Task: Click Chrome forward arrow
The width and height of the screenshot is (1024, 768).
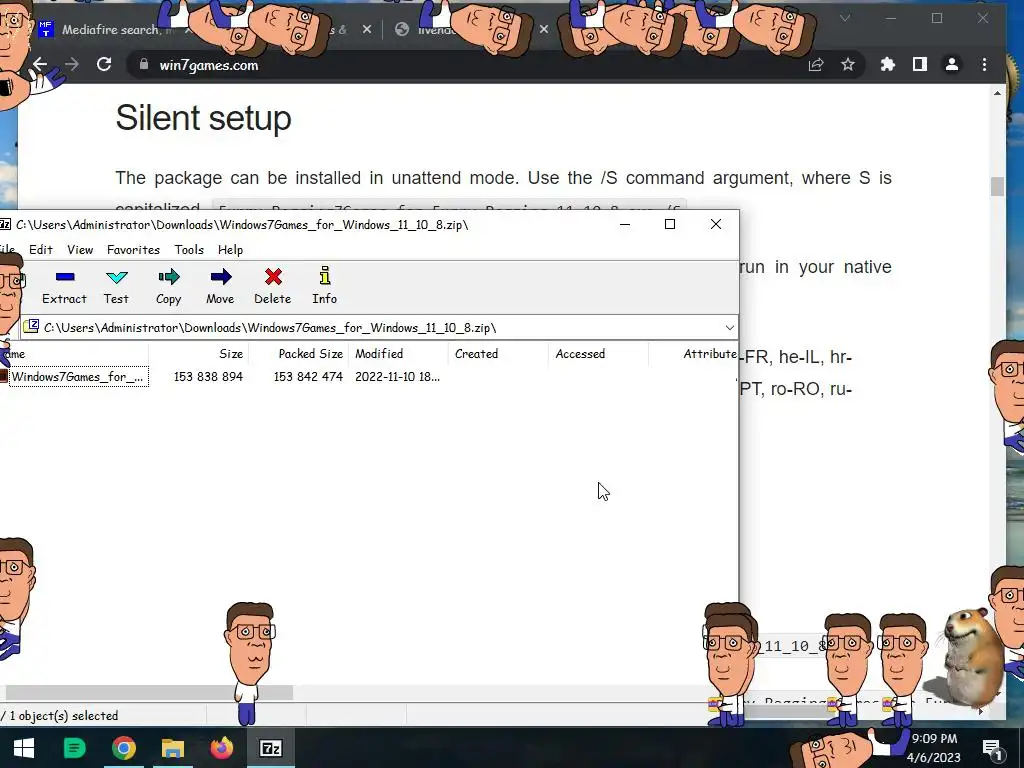Action: (x=72, y=65)
